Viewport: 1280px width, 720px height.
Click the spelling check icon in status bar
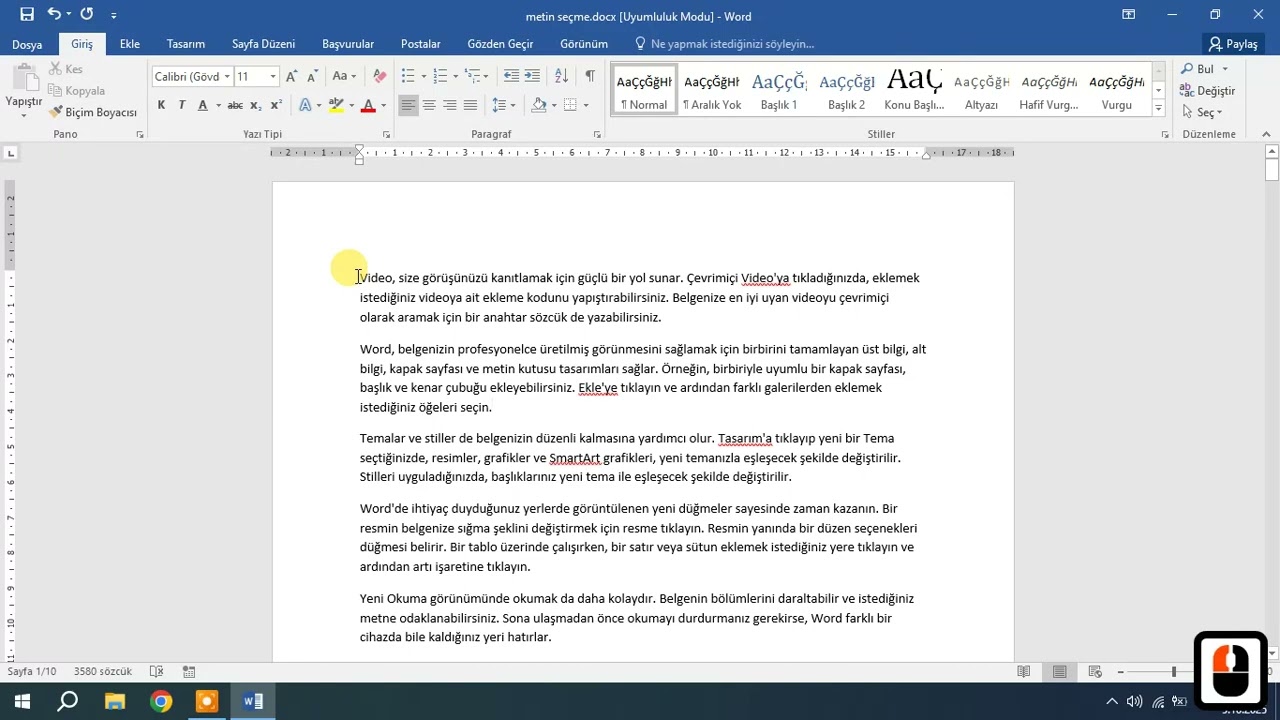click(x=156, y=672)
